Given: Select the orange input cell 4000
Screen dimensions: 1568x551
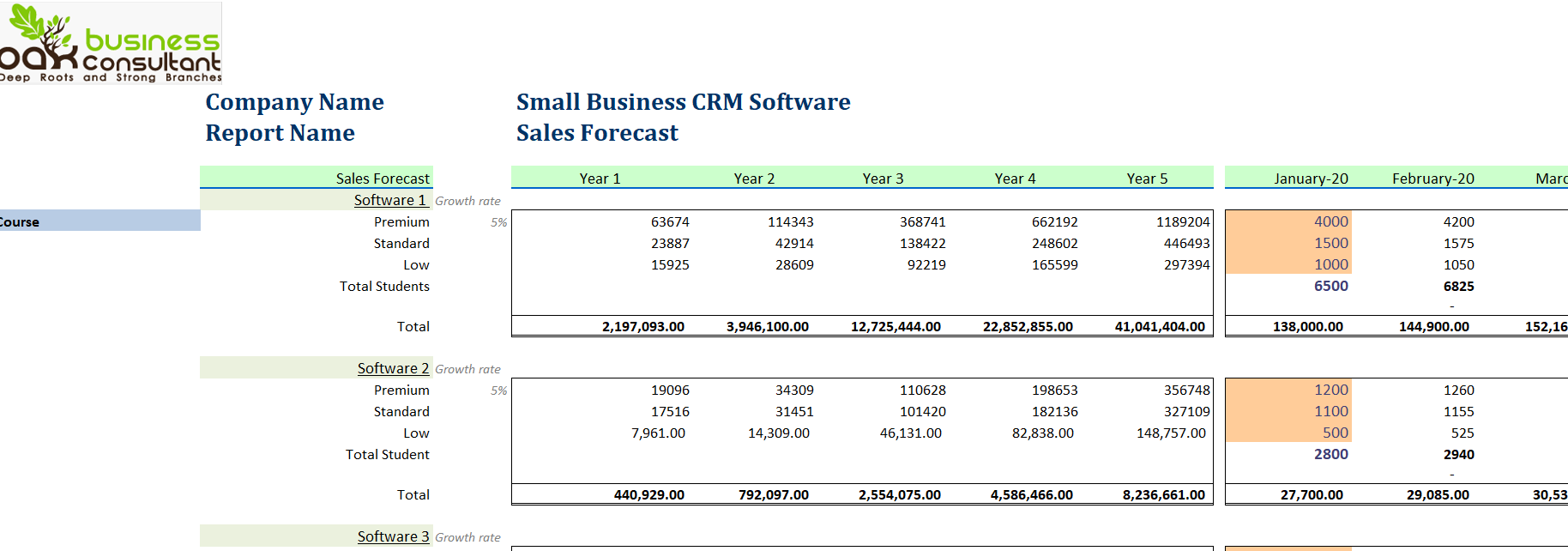Looking at the screenshot, I should click(x=1288, y=221).
